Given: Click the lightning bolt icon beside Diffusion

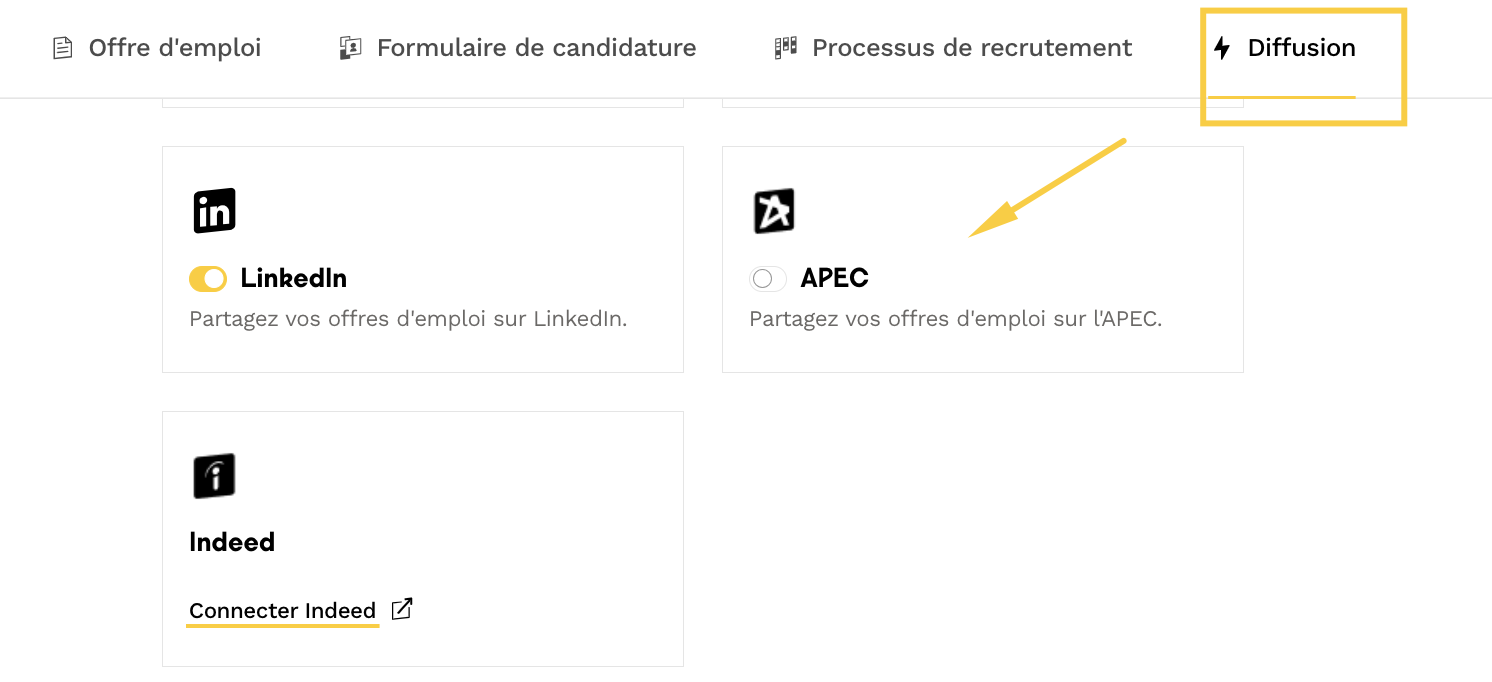Looking at the screenshot, I should [1222, 48].
